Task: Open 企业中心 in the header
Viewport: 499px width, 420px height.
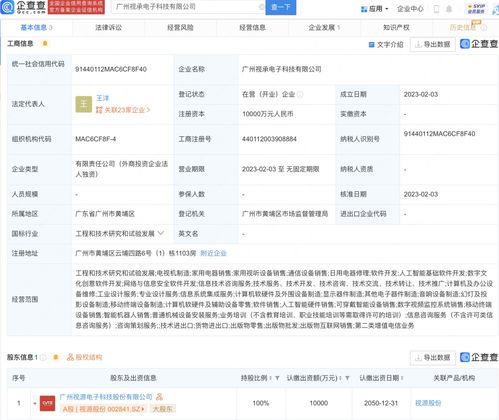Action: coord(410,9)
